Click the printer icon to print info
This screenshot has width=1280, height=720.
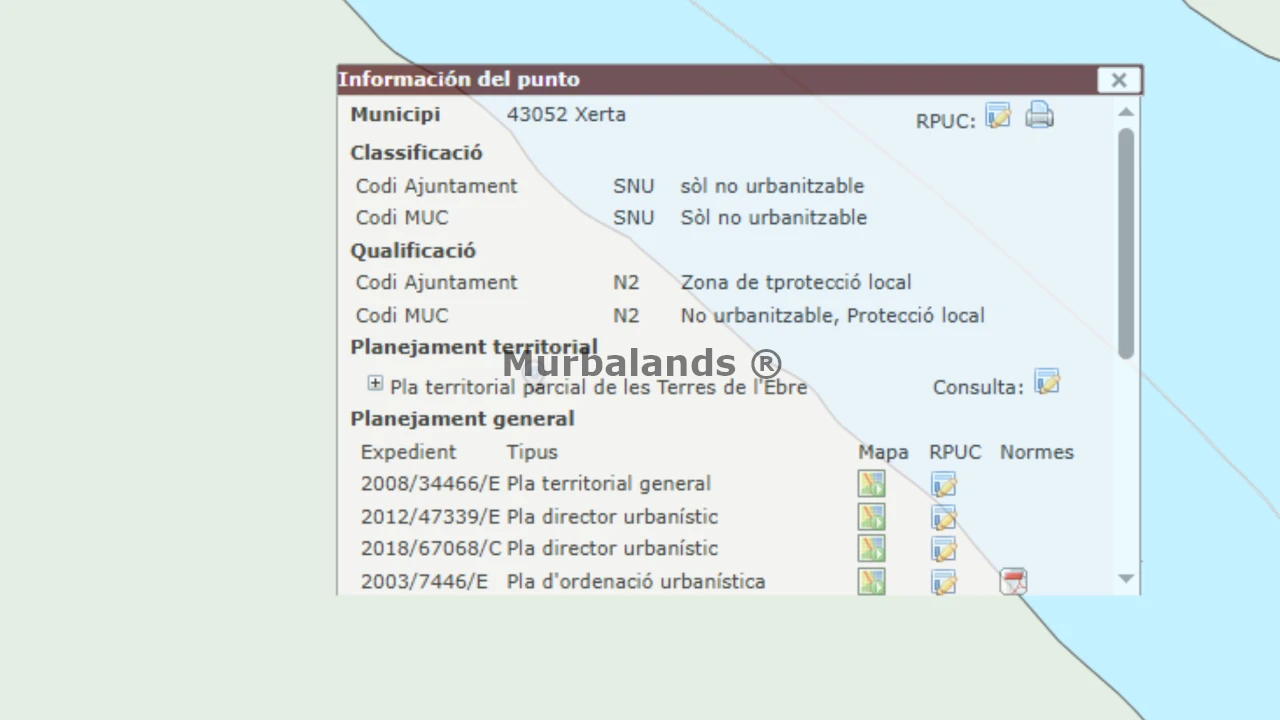coord(1039,116)
